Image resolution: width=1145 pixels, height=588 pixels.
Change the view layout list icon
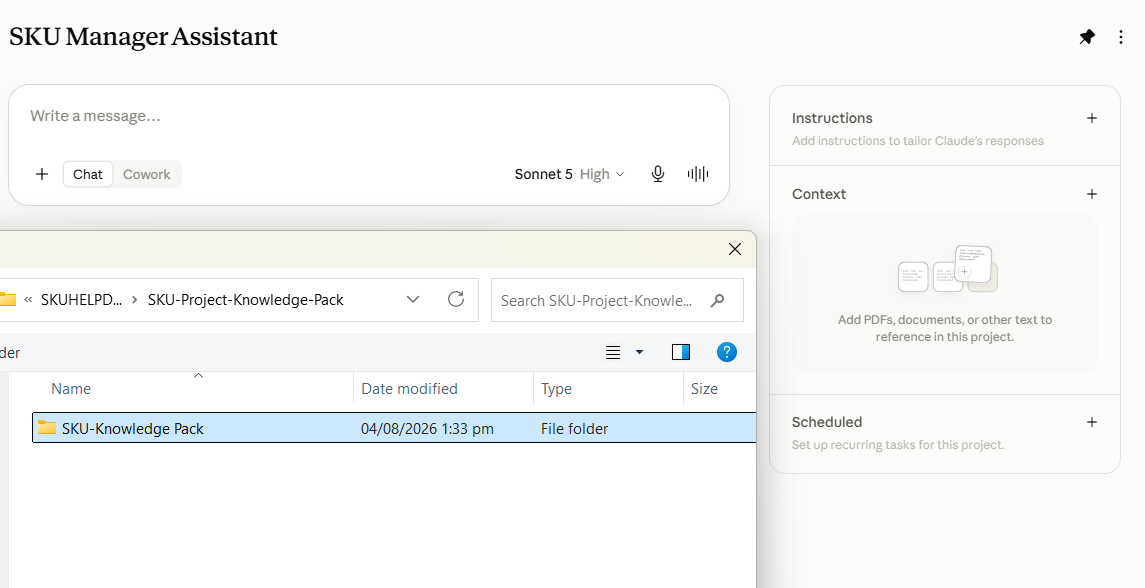pyautogui.click(x=613, y=352)
